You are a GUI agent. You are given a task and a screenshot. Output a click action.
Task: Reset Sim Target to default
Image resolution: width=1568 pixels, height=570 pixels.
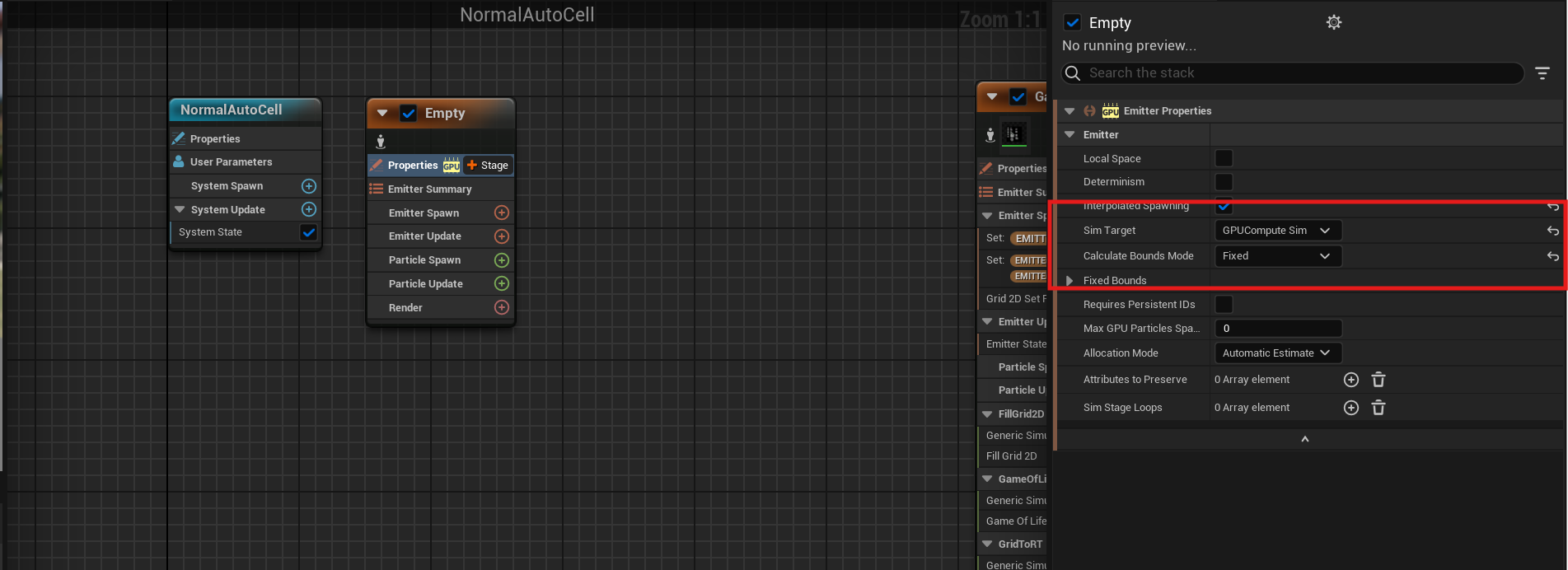click(1553, 231)
